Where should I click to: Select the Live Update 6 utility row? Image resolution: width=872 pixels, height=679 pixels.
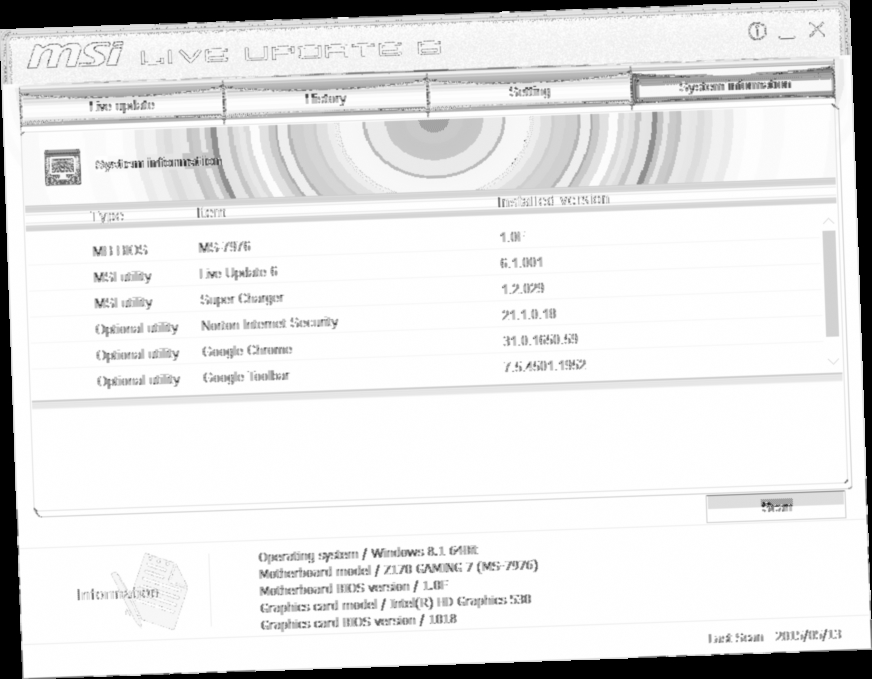[300, 270]
